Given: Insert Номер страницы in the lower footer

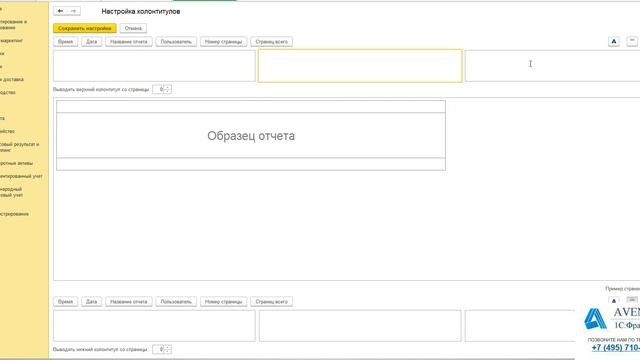Looking at the screenshot, I should point(223,302).
